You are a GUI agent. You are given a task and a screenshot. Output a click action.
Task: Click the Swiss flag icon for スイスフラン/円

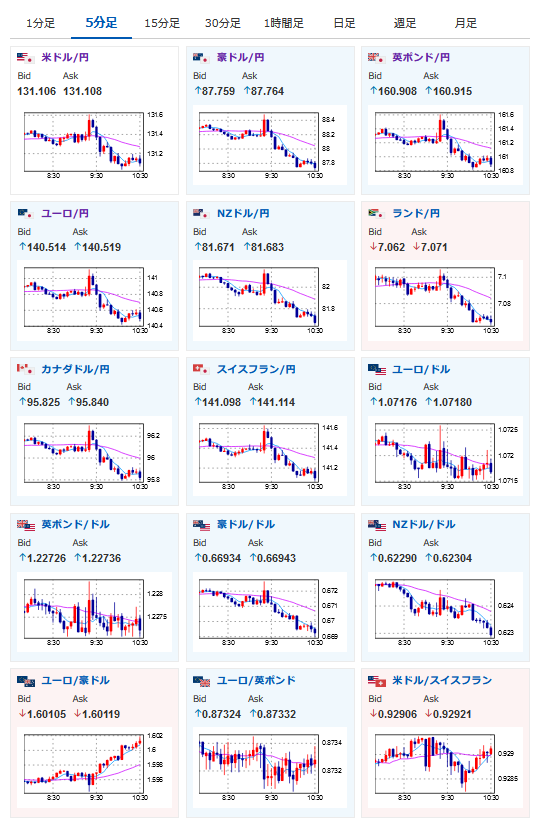tap(201, 369)
